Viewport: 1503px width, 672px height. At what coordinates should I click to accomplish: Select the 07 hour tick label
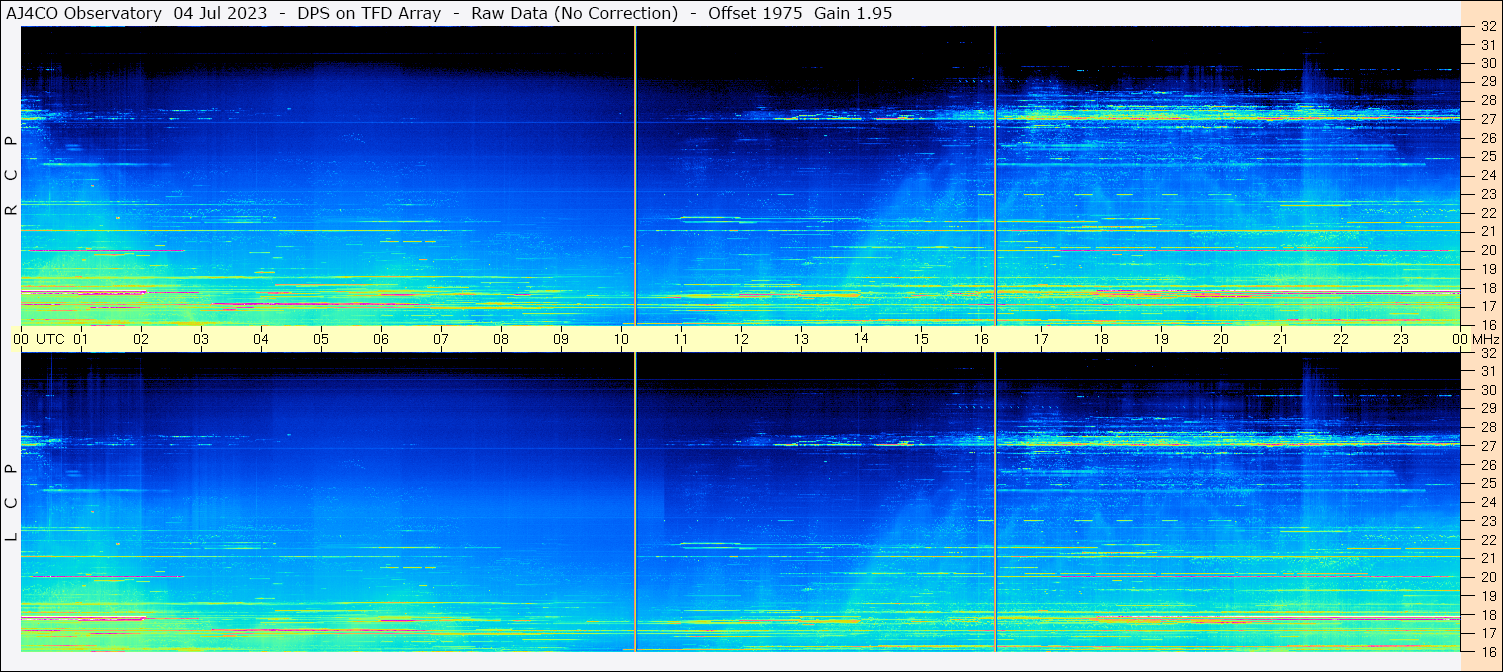[x=441, y=339]
